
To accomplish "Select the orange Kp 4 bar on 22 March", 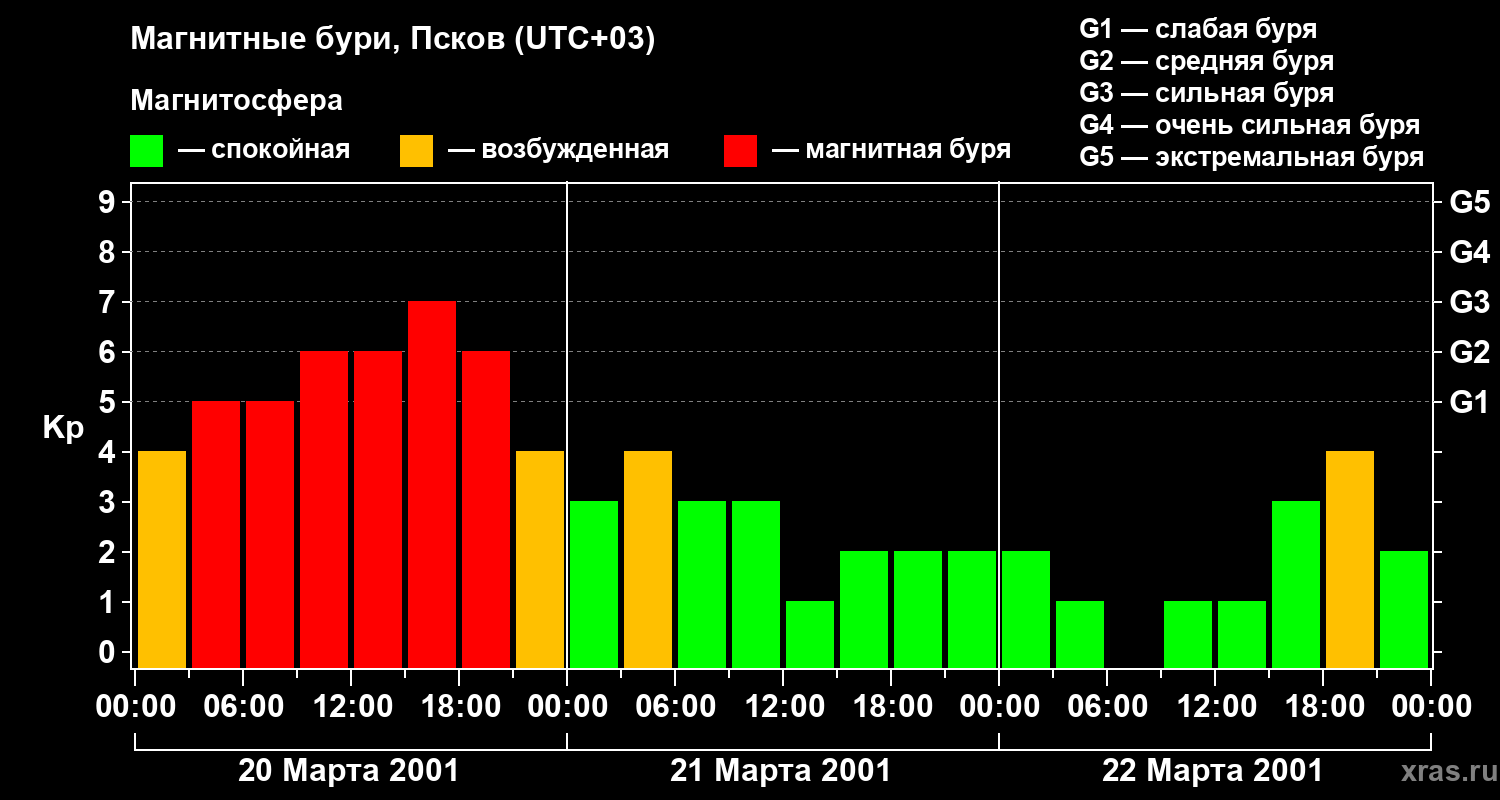I will coord(1350,560).
